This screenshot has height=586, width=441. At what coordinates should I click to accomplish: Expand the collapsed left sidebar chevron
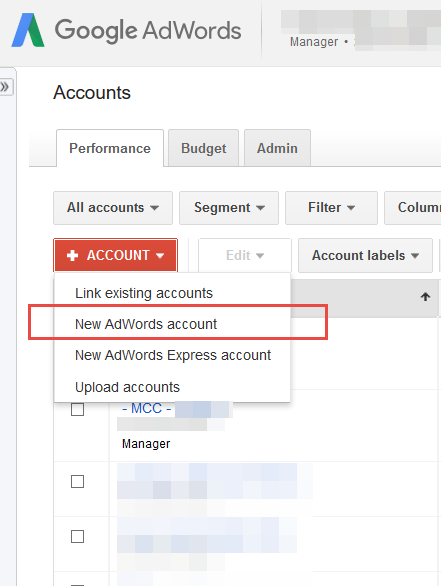(5, 87)
